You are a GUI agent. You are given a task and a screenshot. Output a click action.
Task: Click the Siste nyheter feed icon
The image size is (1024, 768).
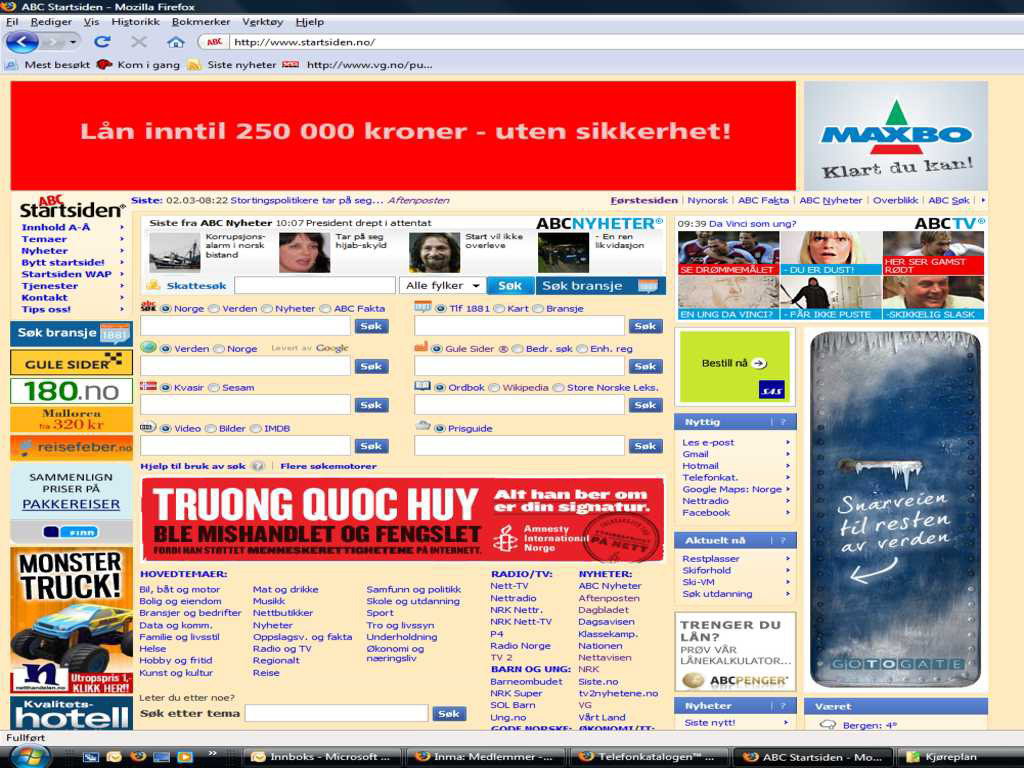click(194, 65)
